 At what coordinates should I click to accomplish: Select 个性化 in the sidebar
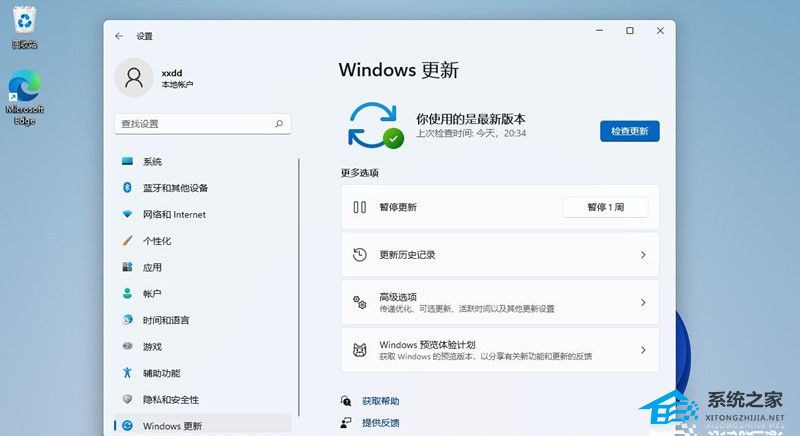click(157, 241)
